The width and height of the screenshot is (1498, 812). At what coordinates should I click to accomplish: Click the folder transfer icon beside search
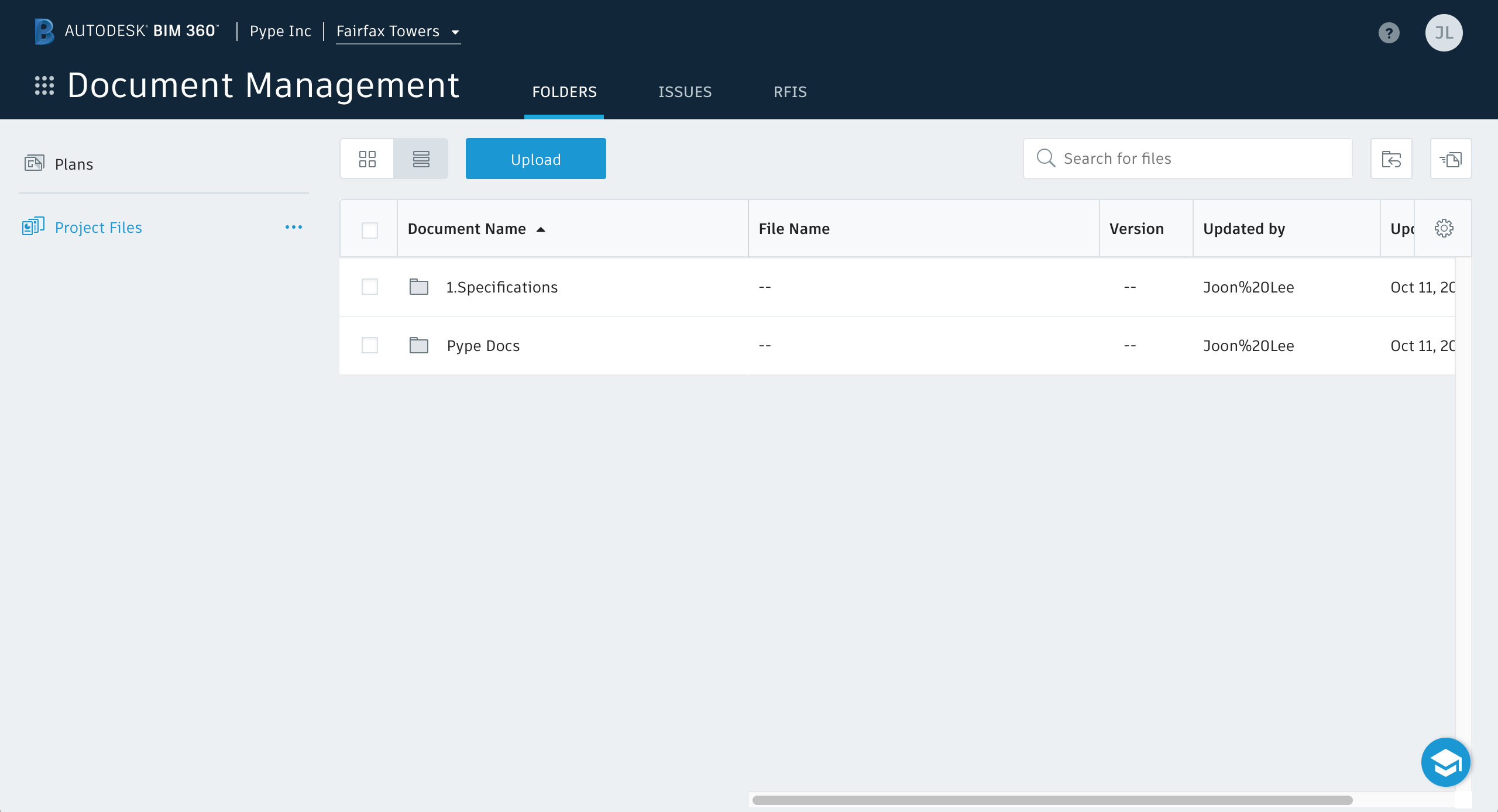coord(1391,159)
